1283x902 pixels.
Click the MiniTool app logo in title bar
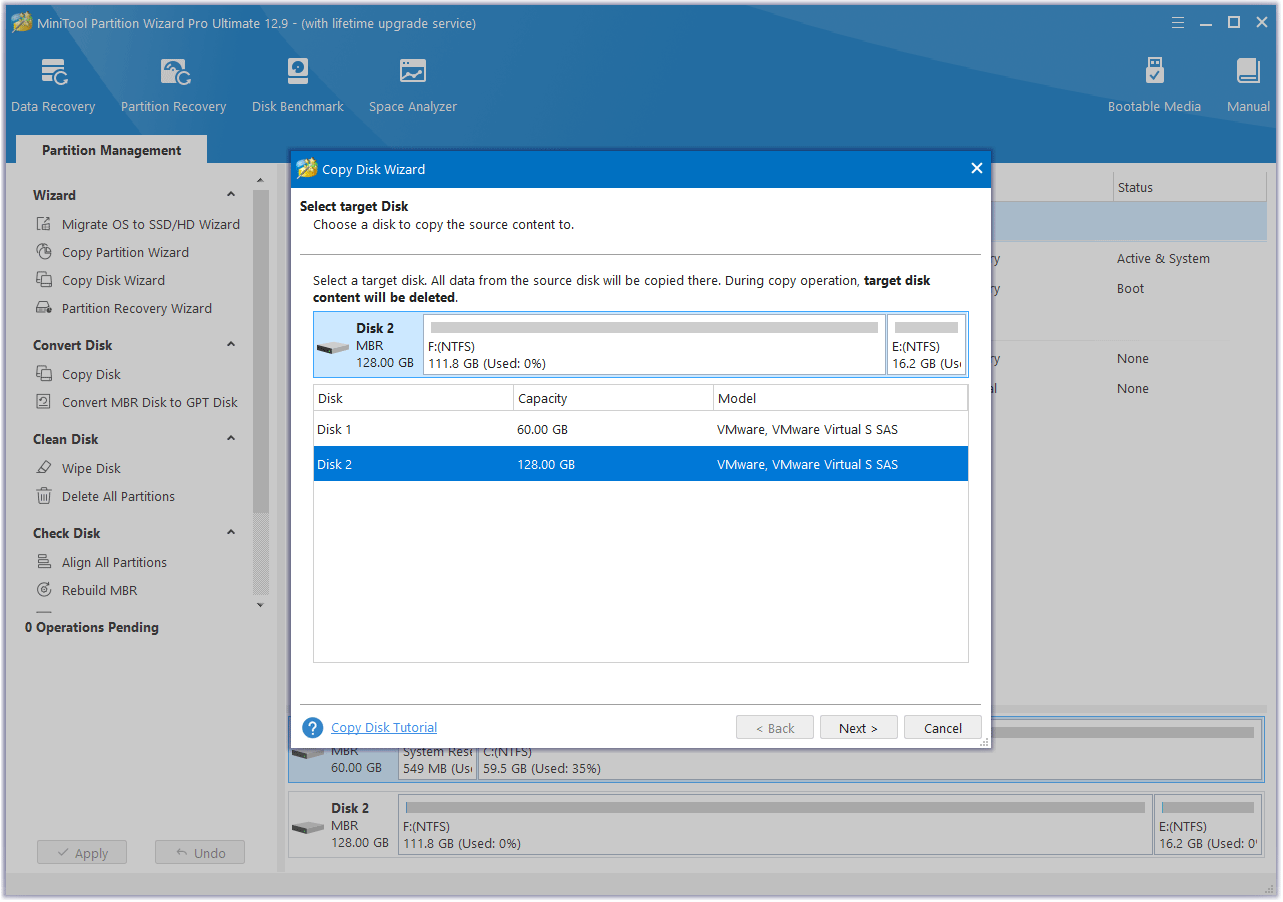click(22, 23)
